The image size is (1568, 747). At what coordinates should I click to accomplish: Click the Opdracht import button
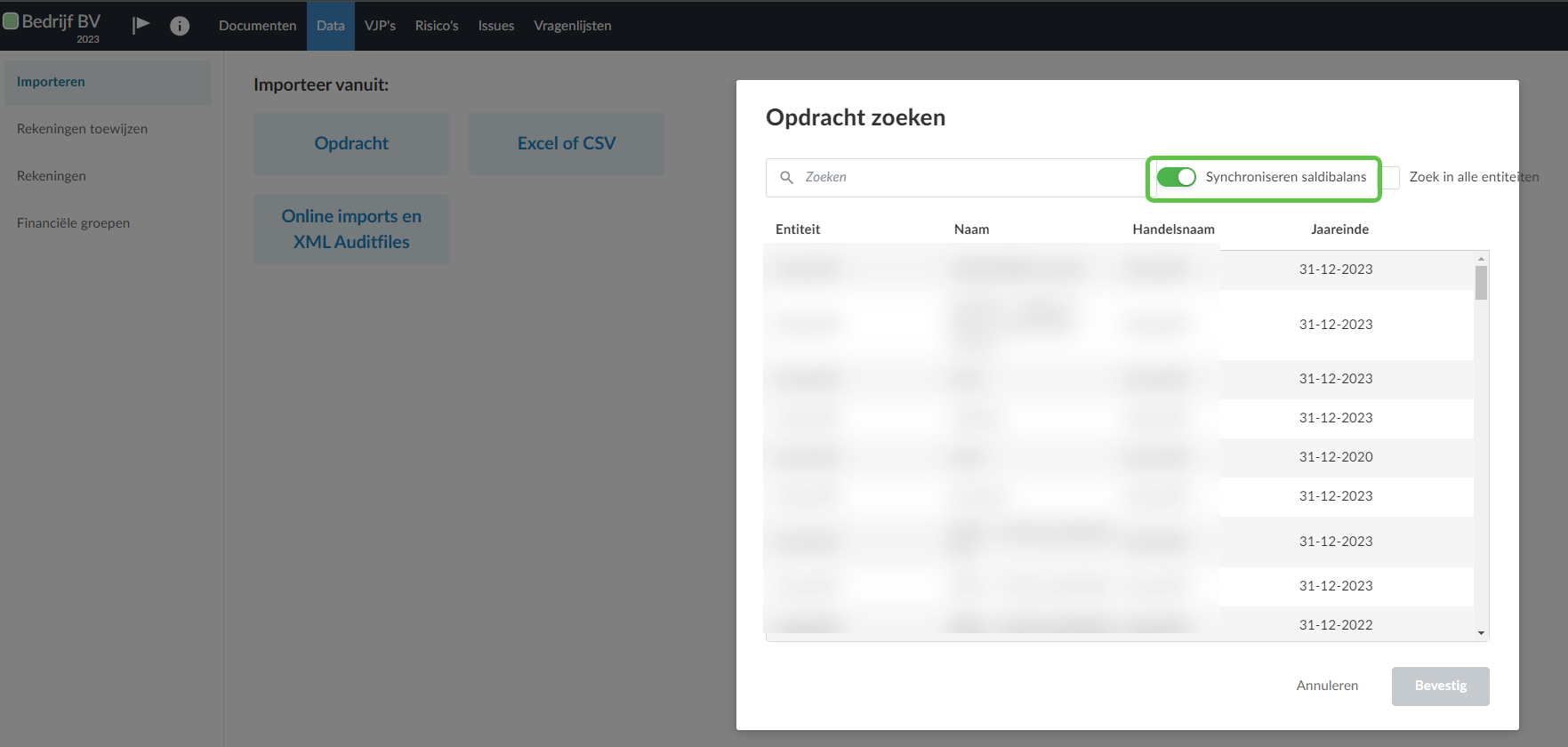click(351, 143)
